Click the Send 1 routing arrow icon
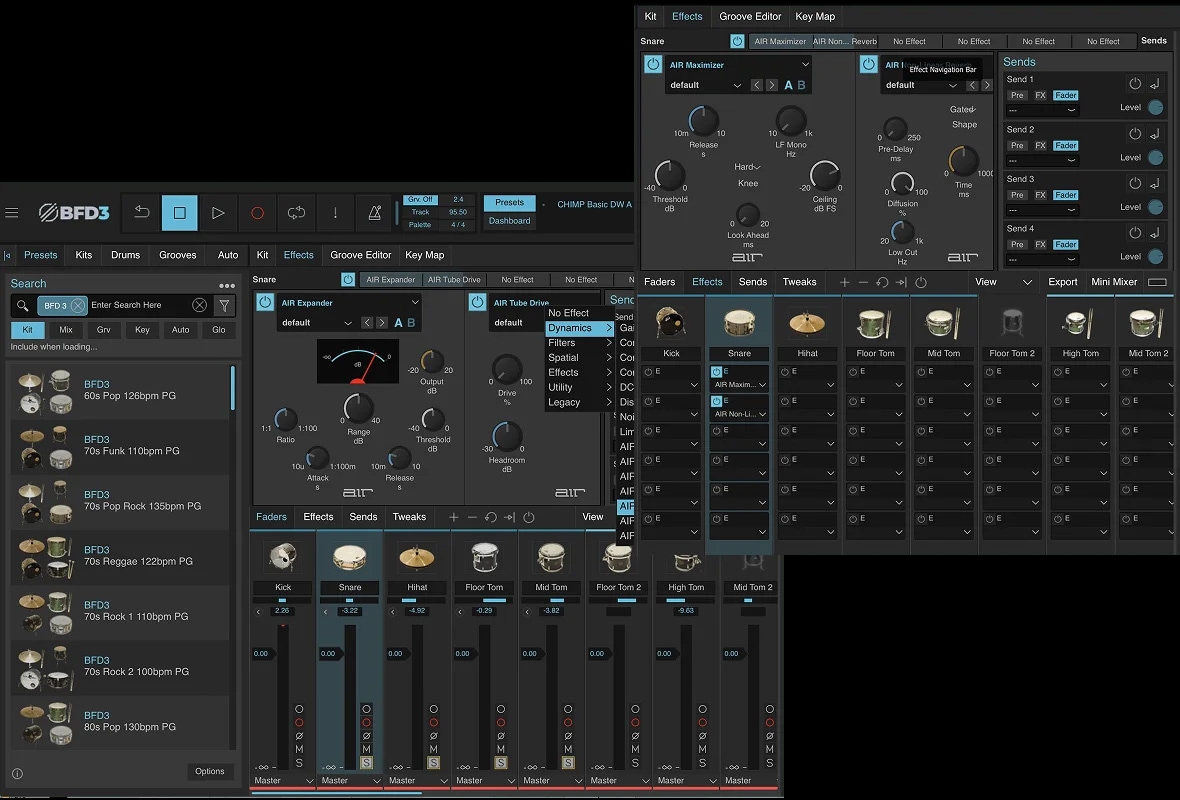 point(1154,84)
